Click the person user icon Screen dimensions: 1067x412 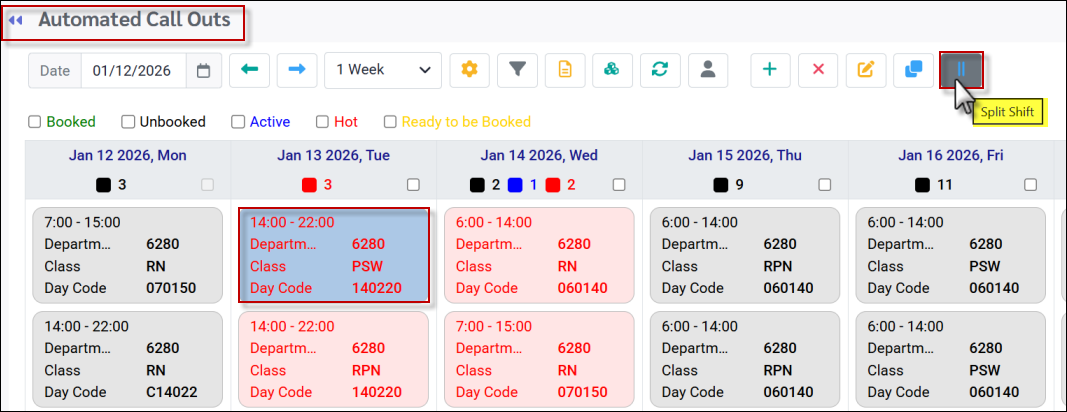707,70
